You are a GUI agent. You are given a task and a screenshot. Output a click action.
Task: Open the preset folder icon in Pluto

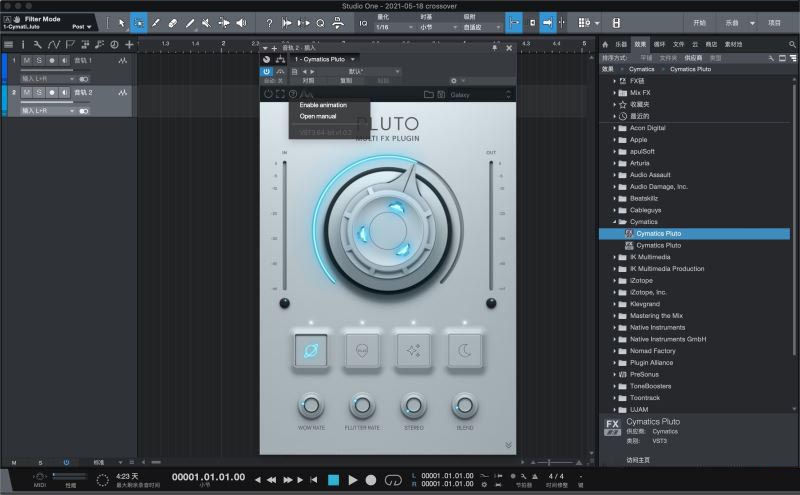pos(429,94)
